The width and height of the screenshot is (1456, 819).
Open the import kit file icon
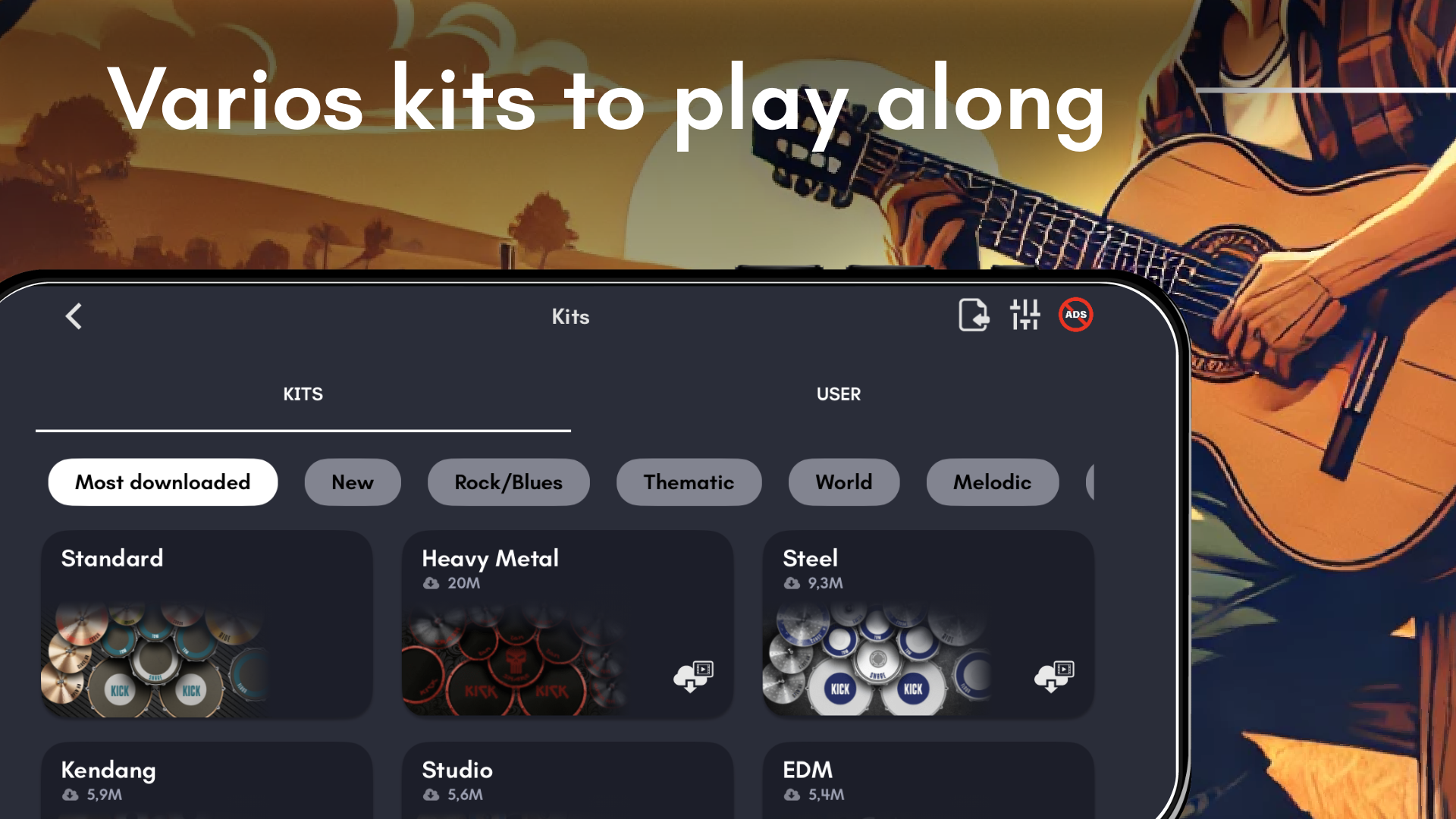pos(974,315)
